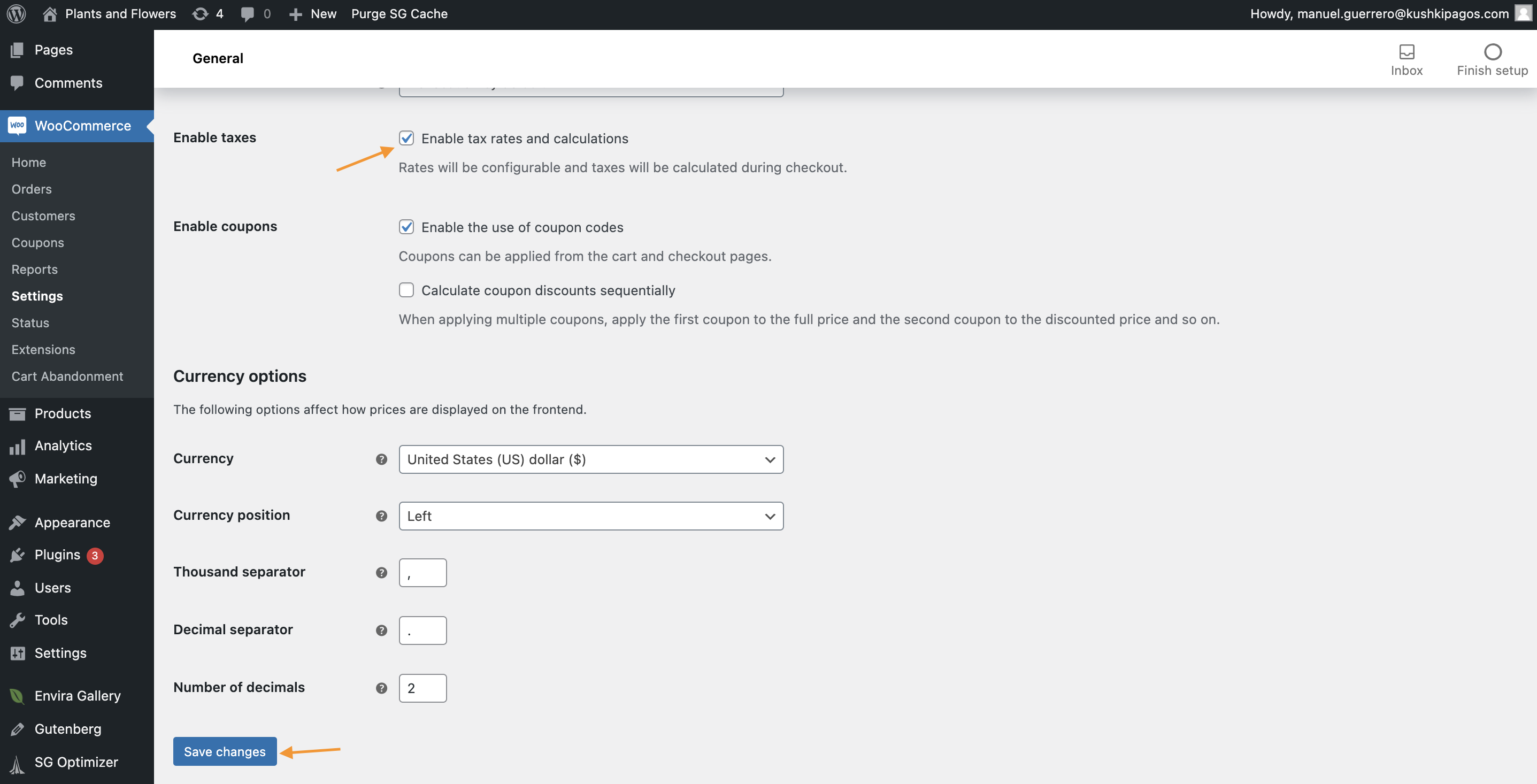
Task: Go to WooCommerce Orders submenu
Action: click(x=32, y=189)
